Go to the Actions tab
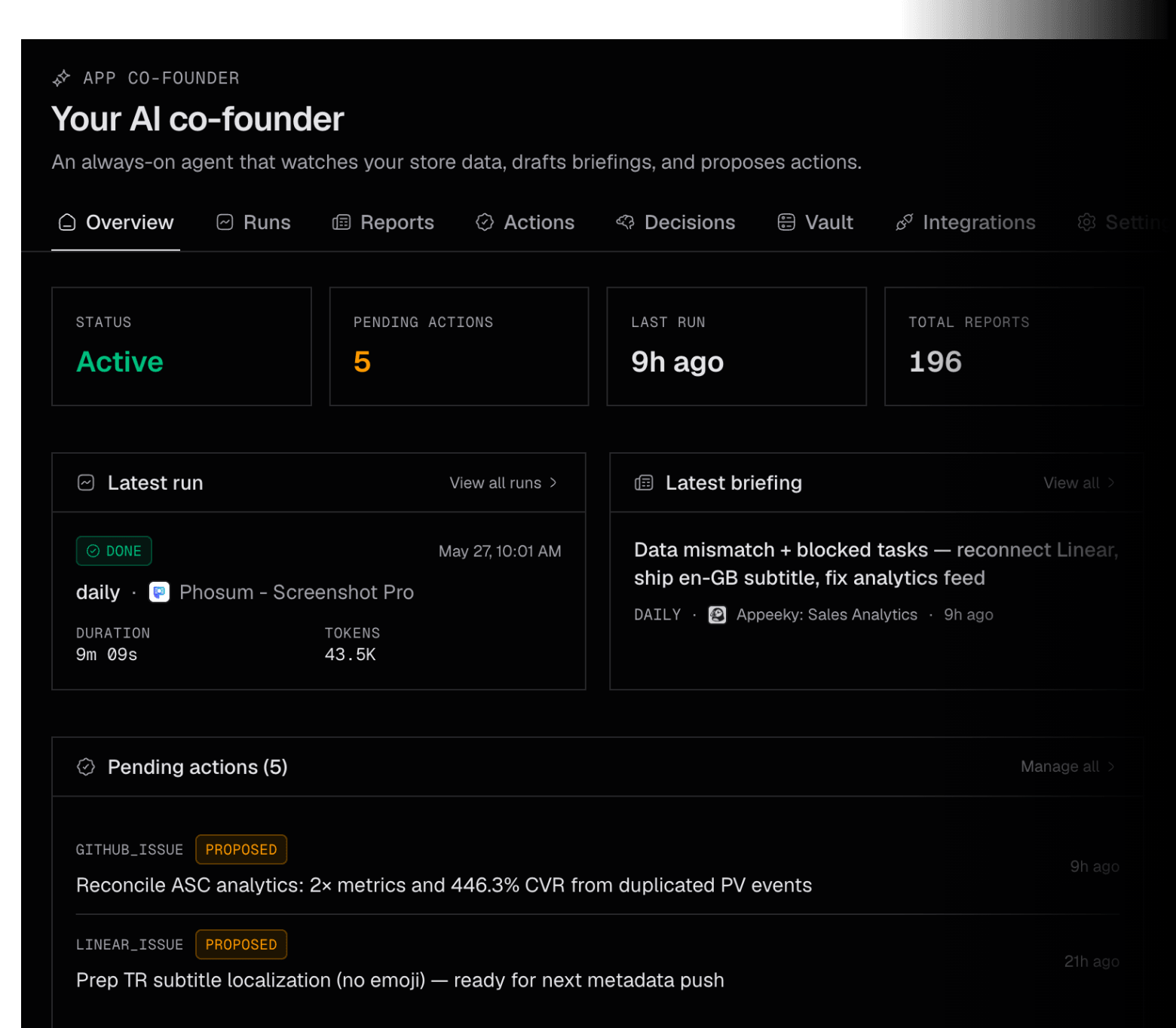This screenshot has width=1176, height=1028. (x=525, y=222)
